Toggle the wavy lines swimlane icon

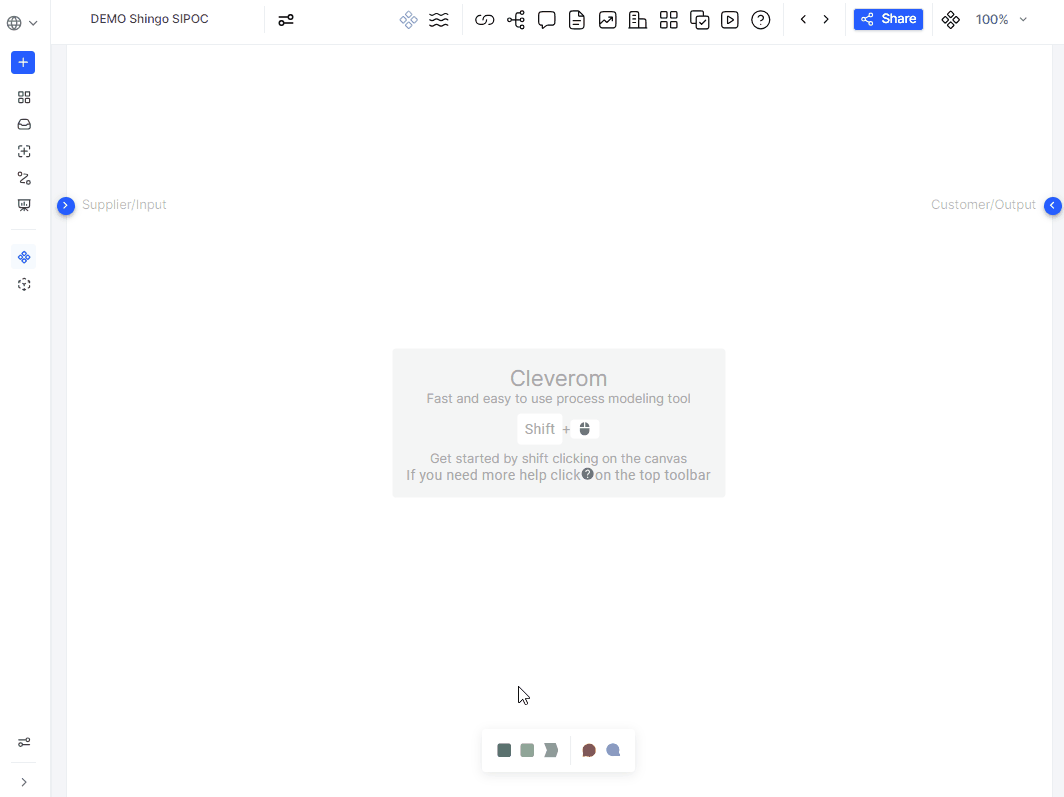439,20
